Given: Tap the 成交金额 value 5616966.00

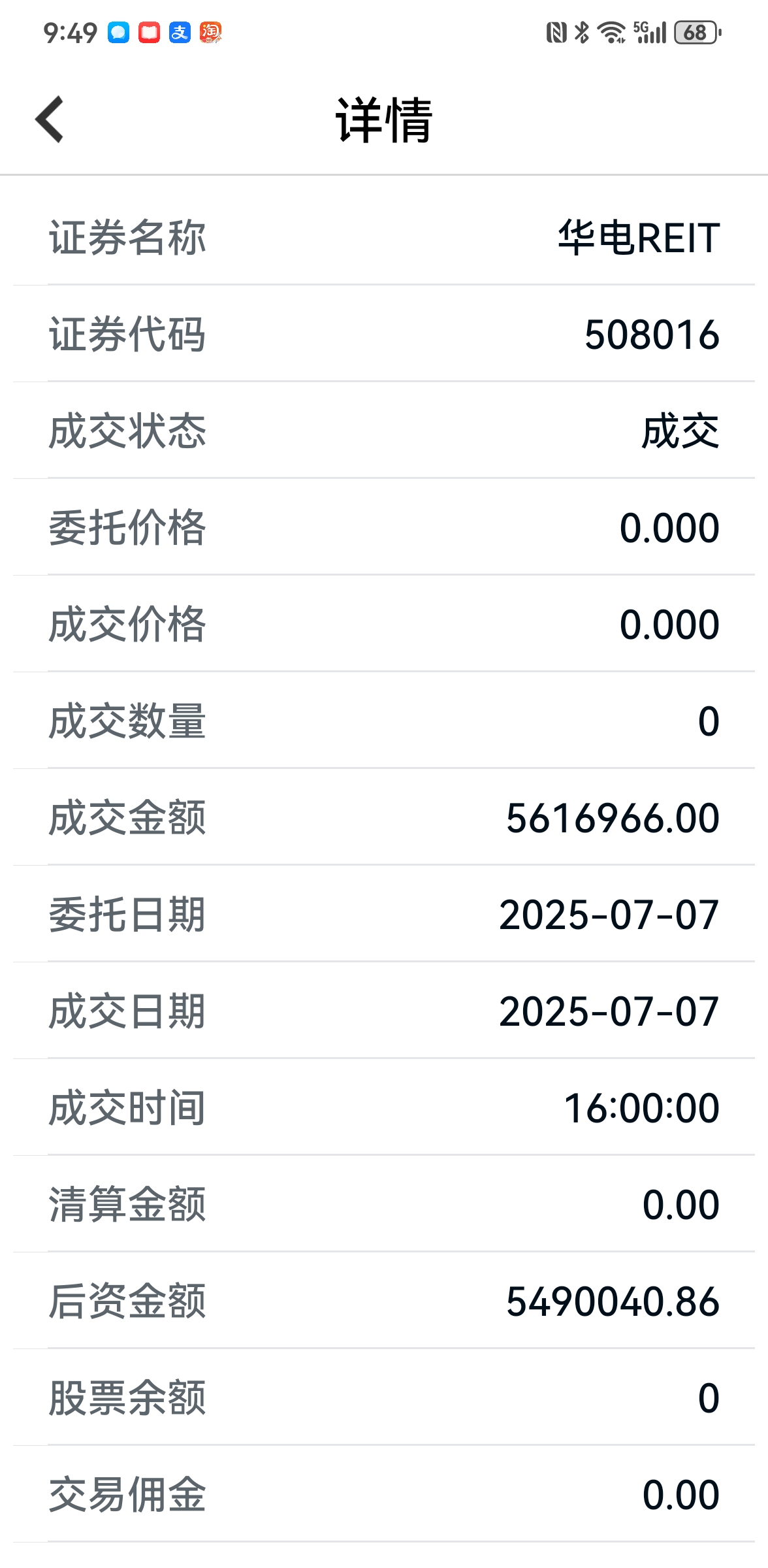Looking at the screenshot, I should [x=613, y=818].
